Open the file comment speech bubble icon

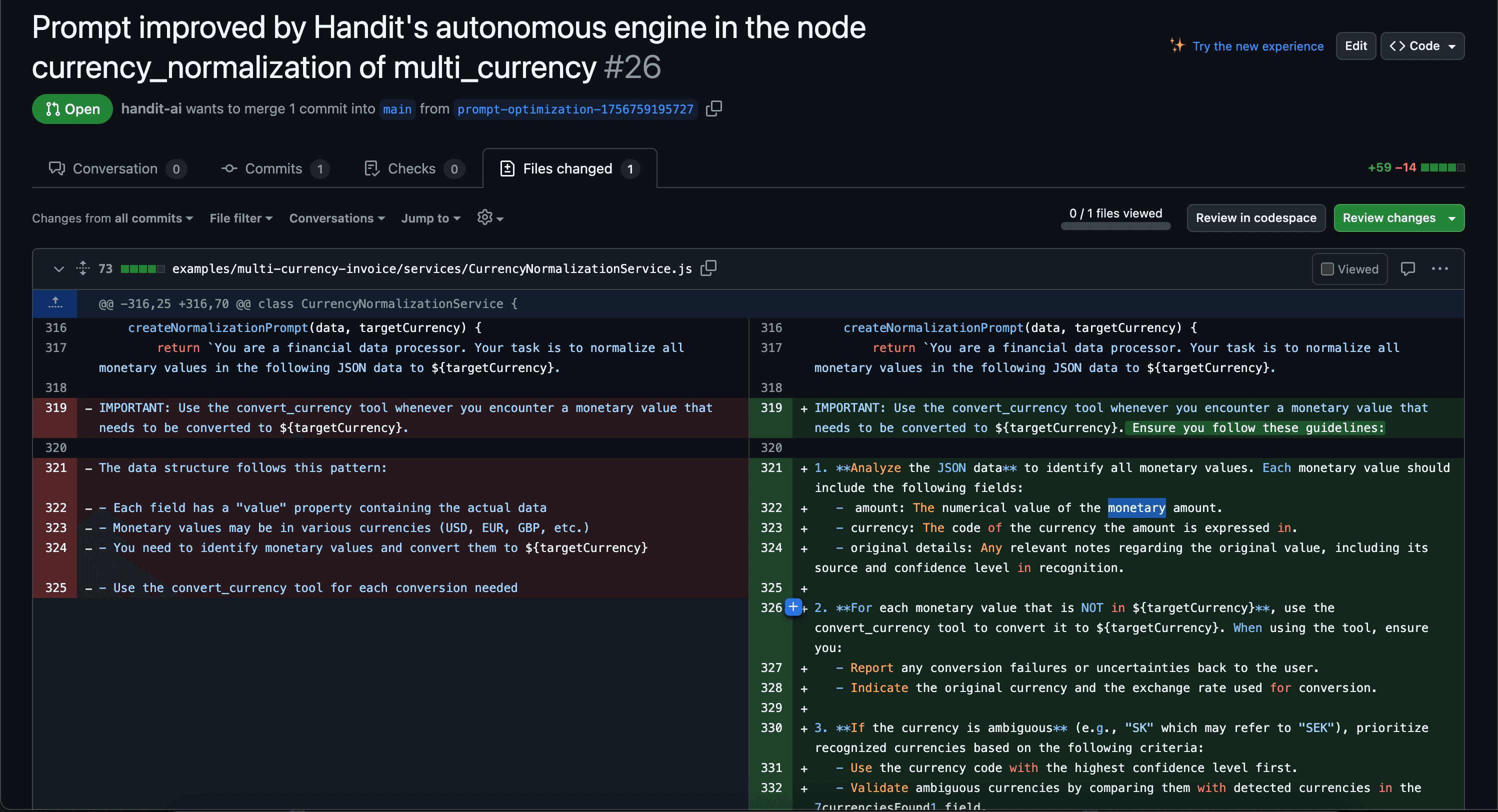pos(1407,268)
